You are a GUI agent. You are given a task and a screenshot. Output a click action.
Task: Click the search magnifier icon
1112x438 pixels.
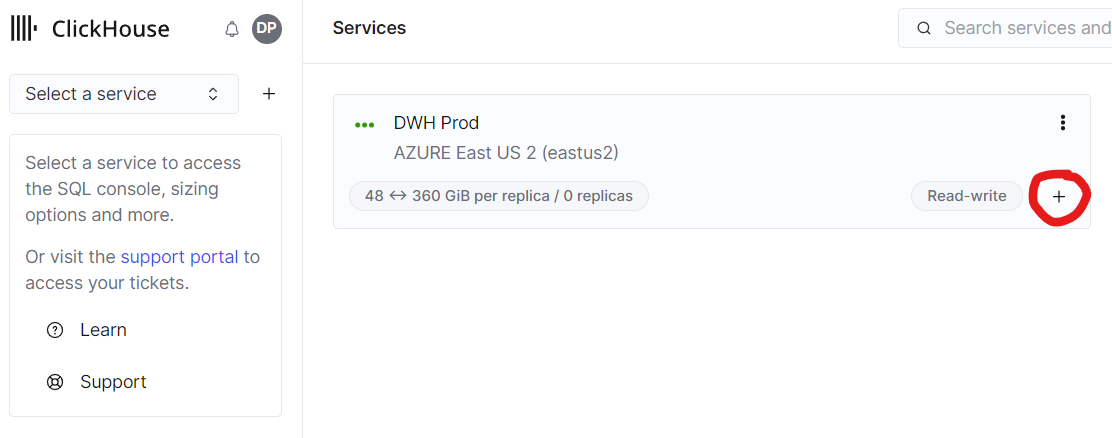click(x=924, y=28)
